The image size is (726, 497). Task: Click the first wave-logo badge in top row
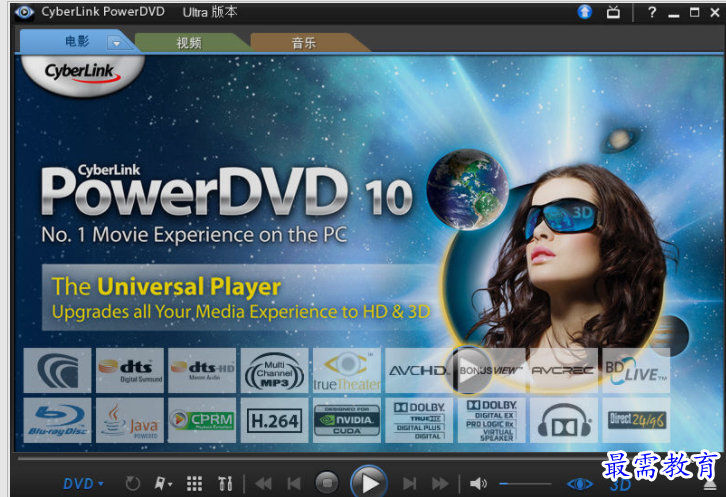click(57, 371)
